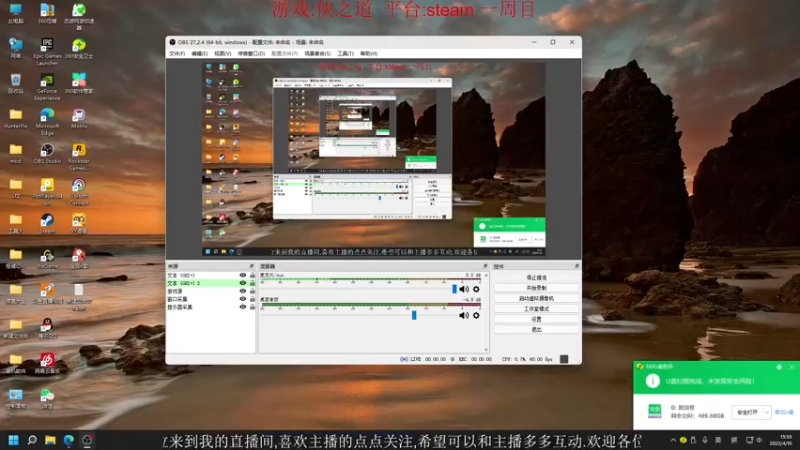Open 此电脑 desktop icon
Viewport: 800px width, 450px height.
point(16,14)
